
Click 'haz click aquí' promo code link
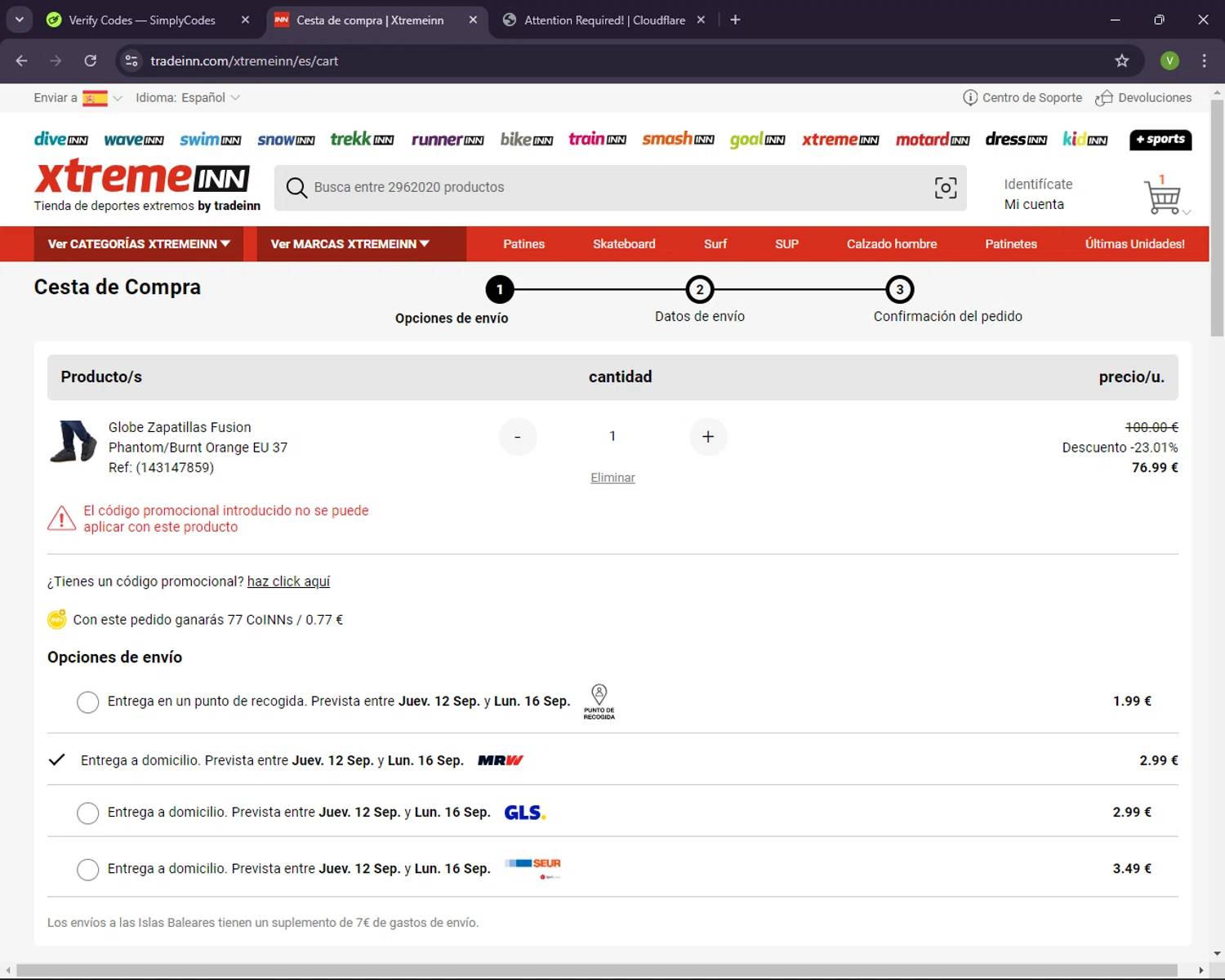pos(288,581)
